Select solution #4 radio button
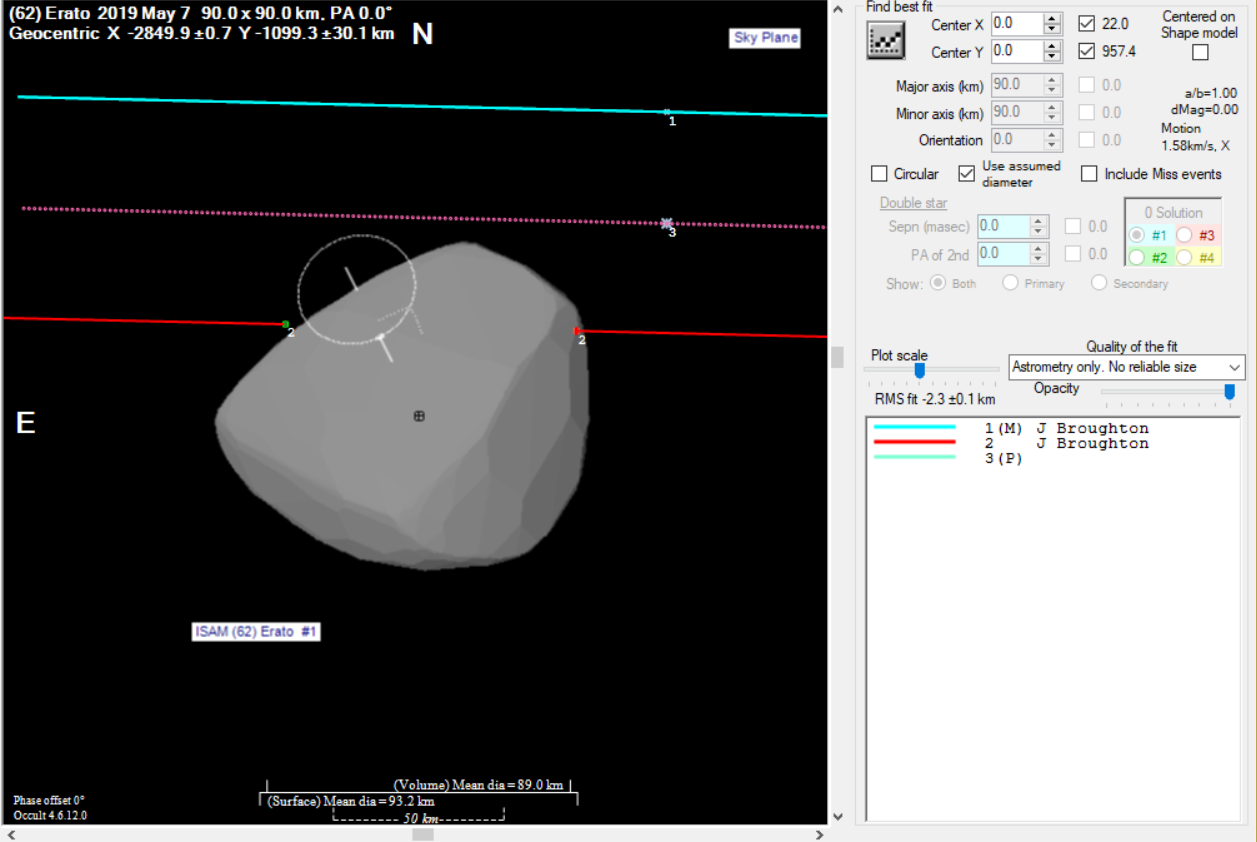The height and width of the screenshot is (842, 1257). coord(1184,257)
